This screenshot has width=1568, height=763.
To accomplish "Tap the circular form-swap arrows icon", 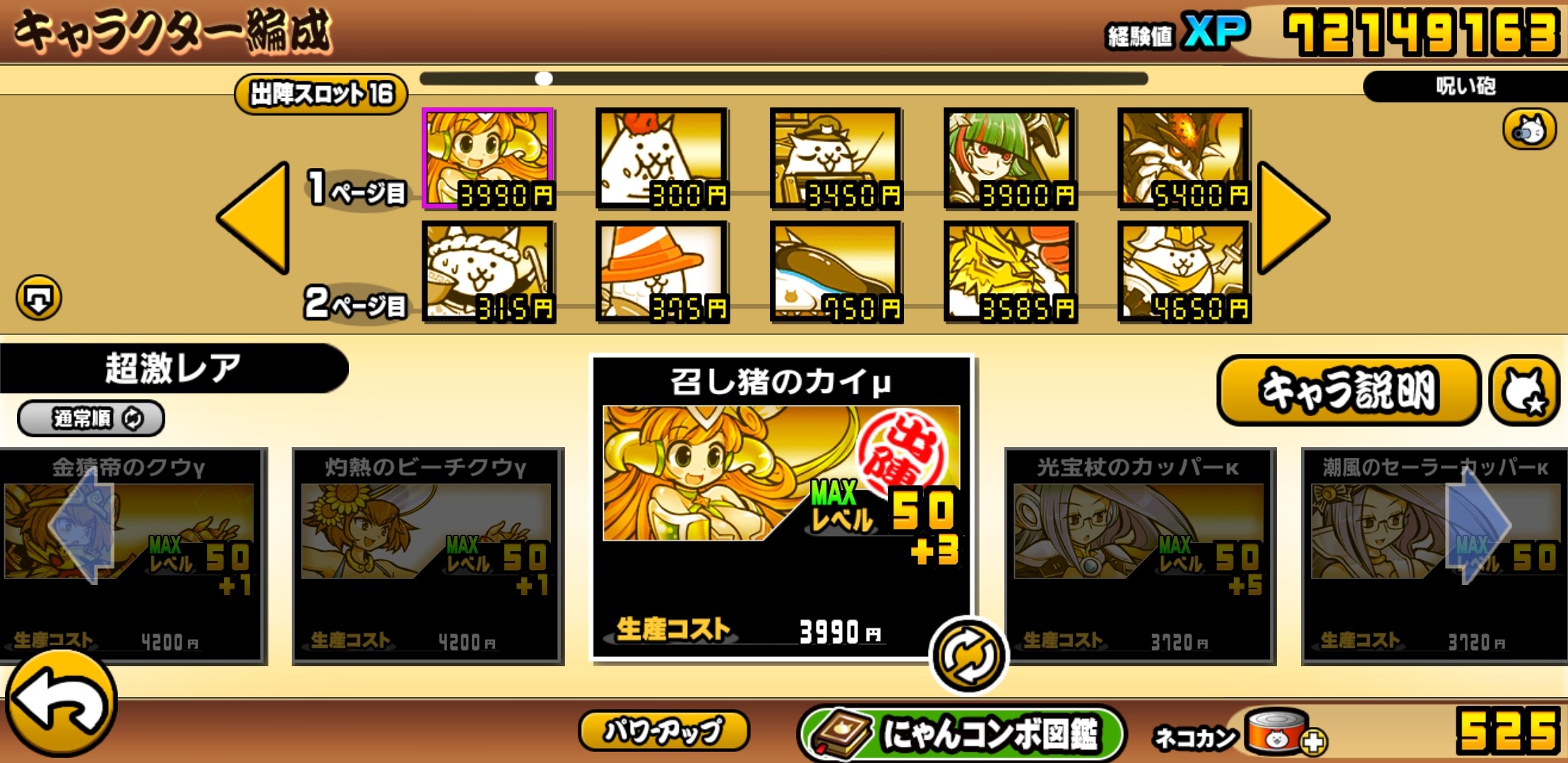I will pos(969,656).
